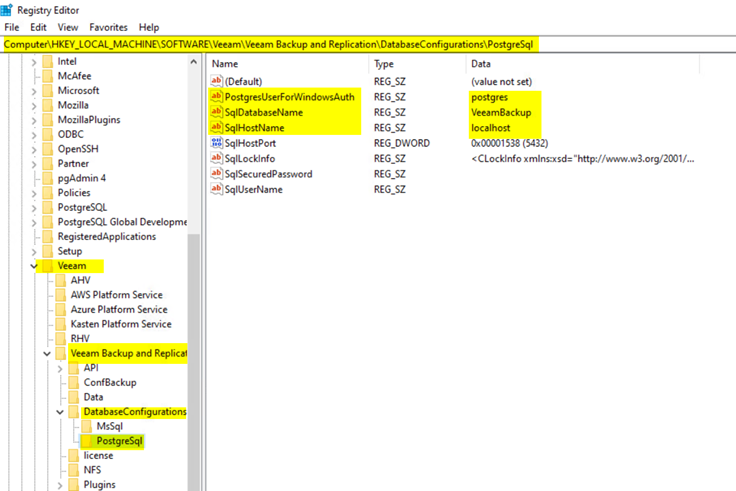The height and width of the screenshot is (491, 736).
Task: Collapse the DatabaseConfigurations tree node
Action: click(62, 412)
